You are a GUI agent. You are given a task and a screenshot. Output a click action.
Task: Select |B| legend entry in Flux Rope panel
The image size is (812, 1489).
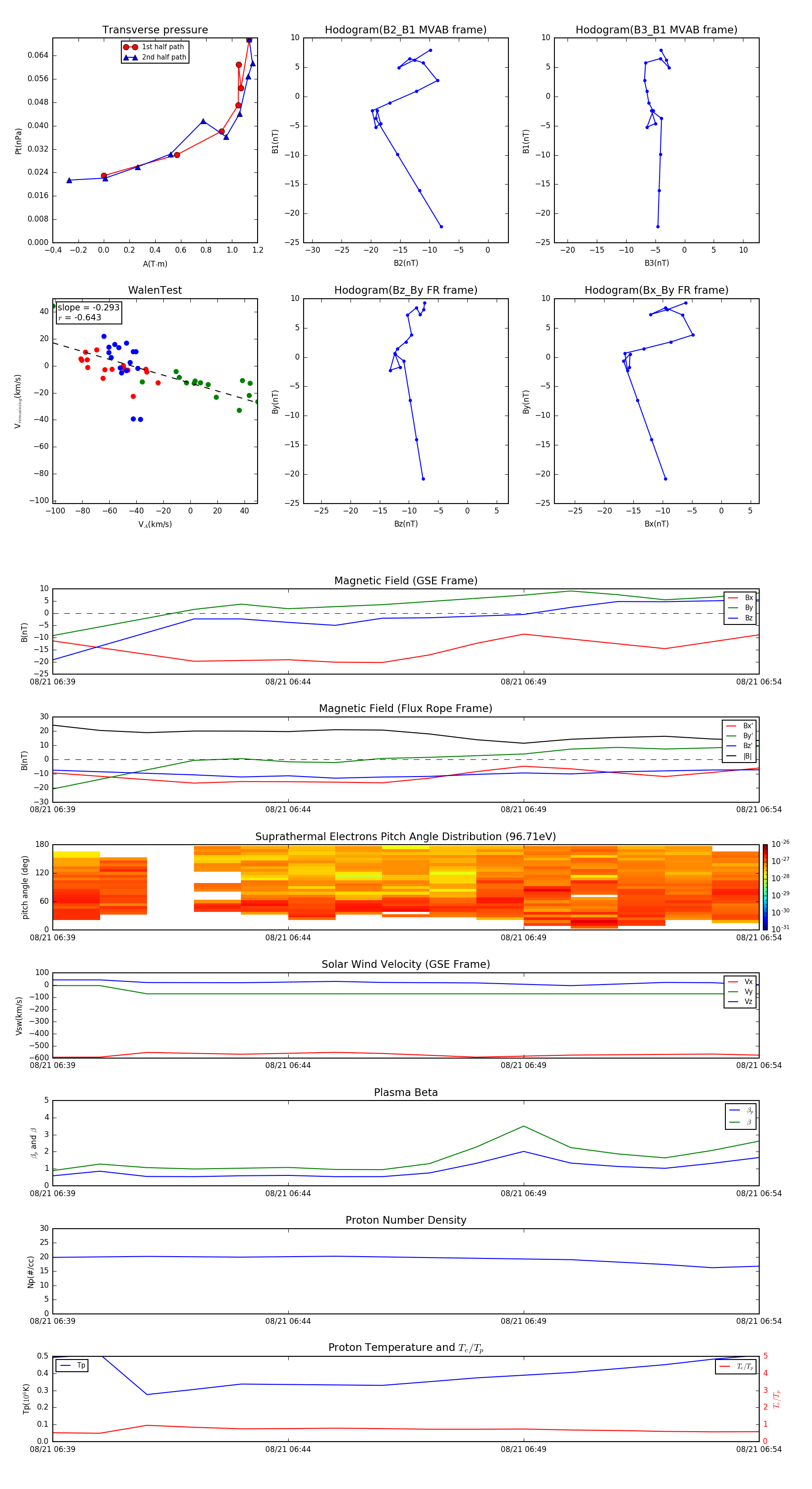(x=739, y=756)
